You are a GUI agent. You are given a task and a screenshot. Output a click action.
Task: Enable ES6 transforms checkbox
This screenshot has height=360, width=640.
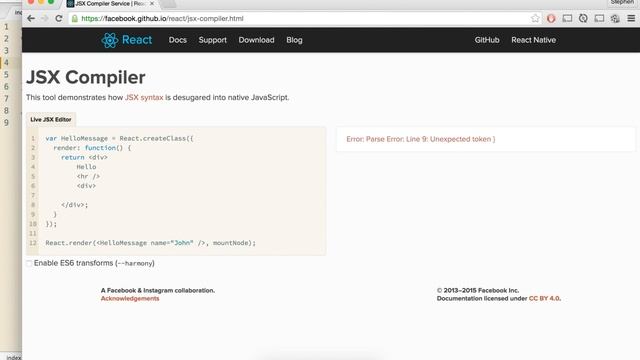click(x=29, y=263)
